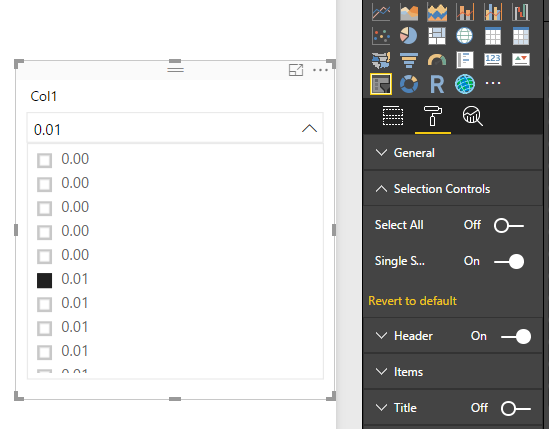Expand the Title section chevron

coord(381,408)
